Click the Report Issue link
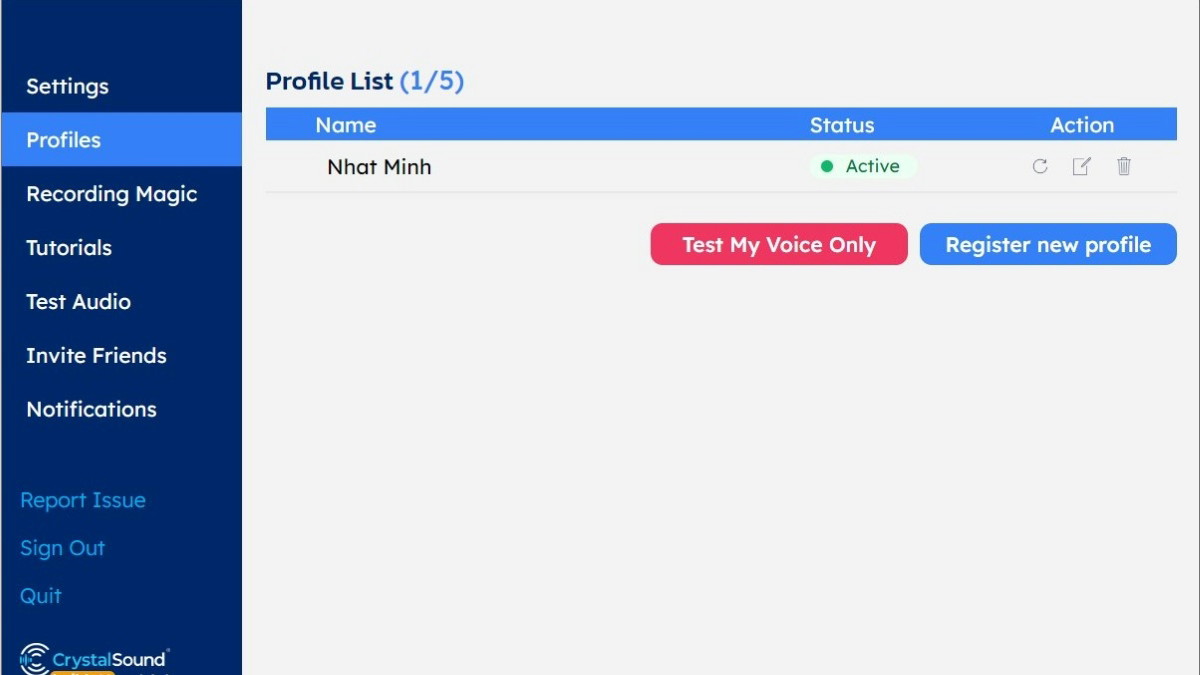The width and height of the screenshot is (1200, 675). pyautogui.click(x=83, y=500)
